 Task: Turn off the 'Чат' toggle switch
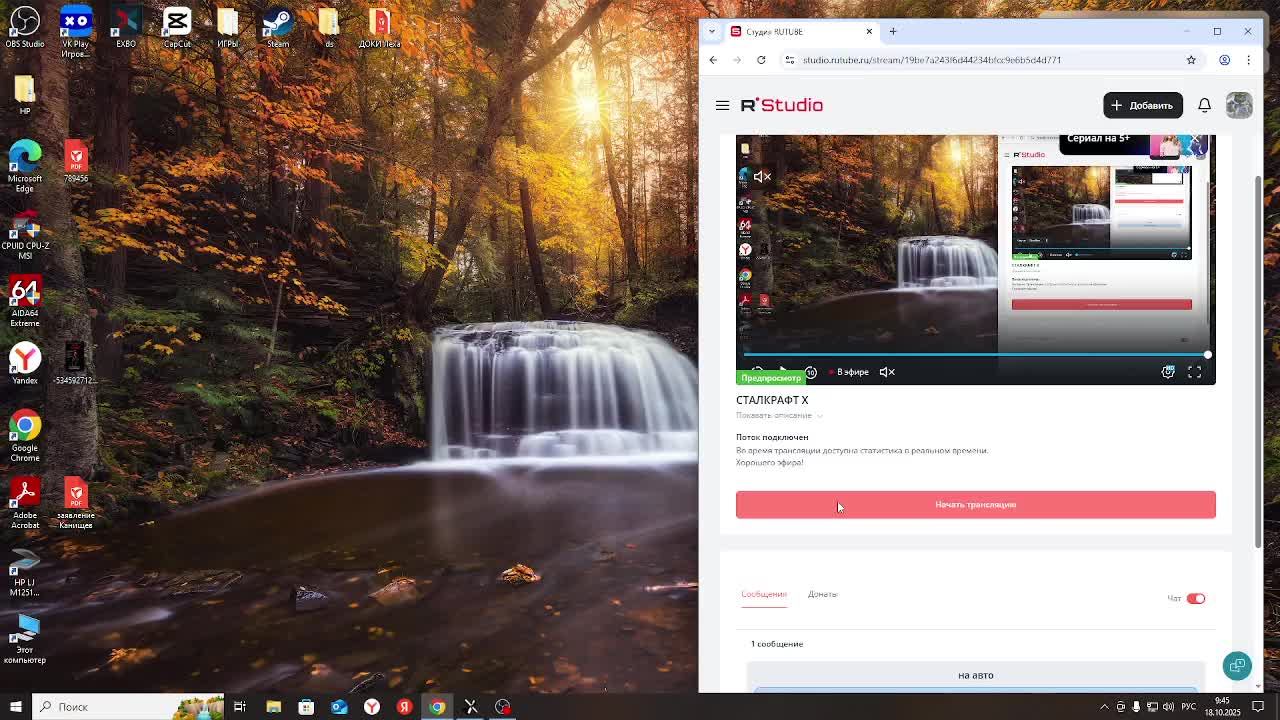coord(1196,598)
